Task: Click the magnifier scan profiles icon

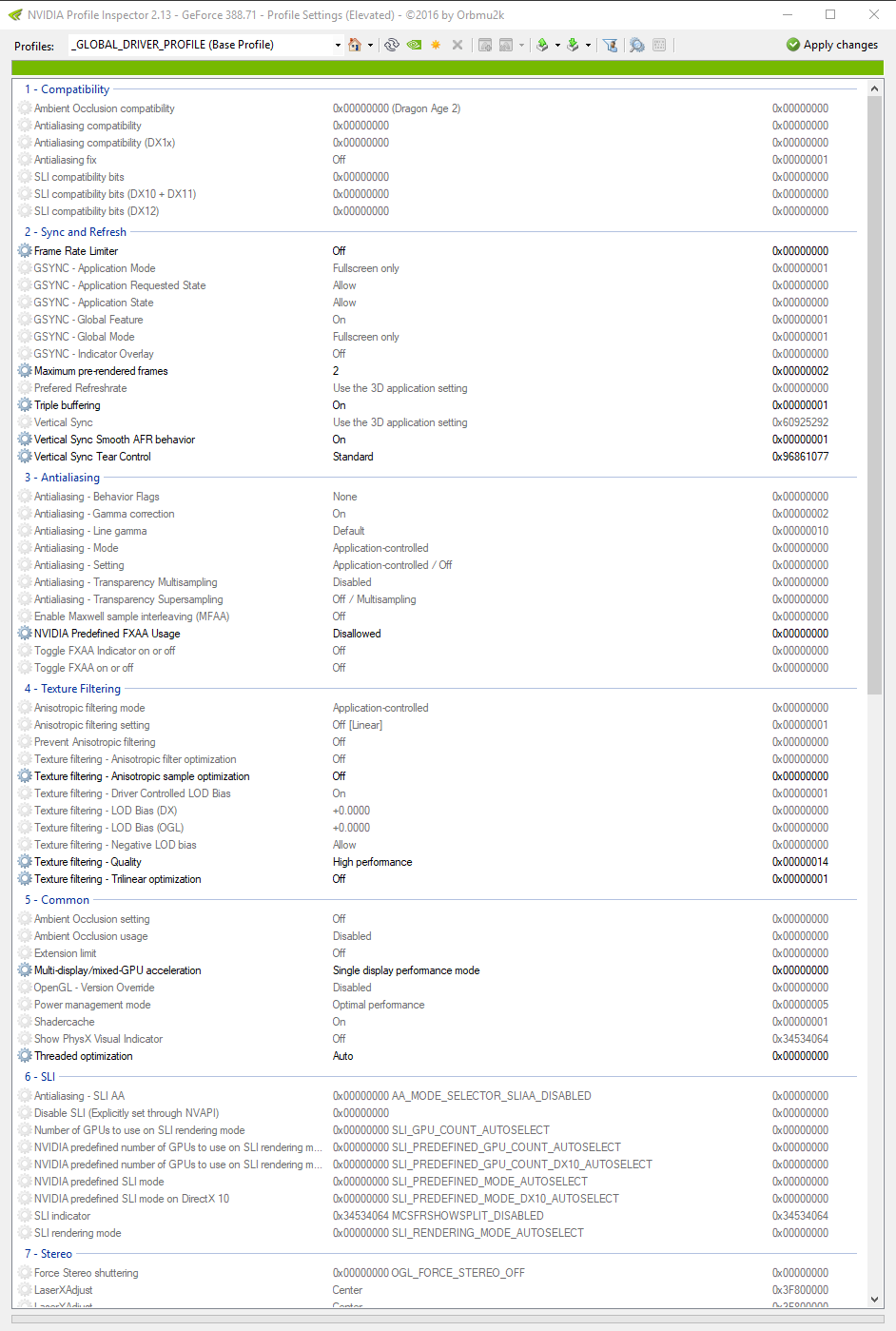Action: (636, 45)
